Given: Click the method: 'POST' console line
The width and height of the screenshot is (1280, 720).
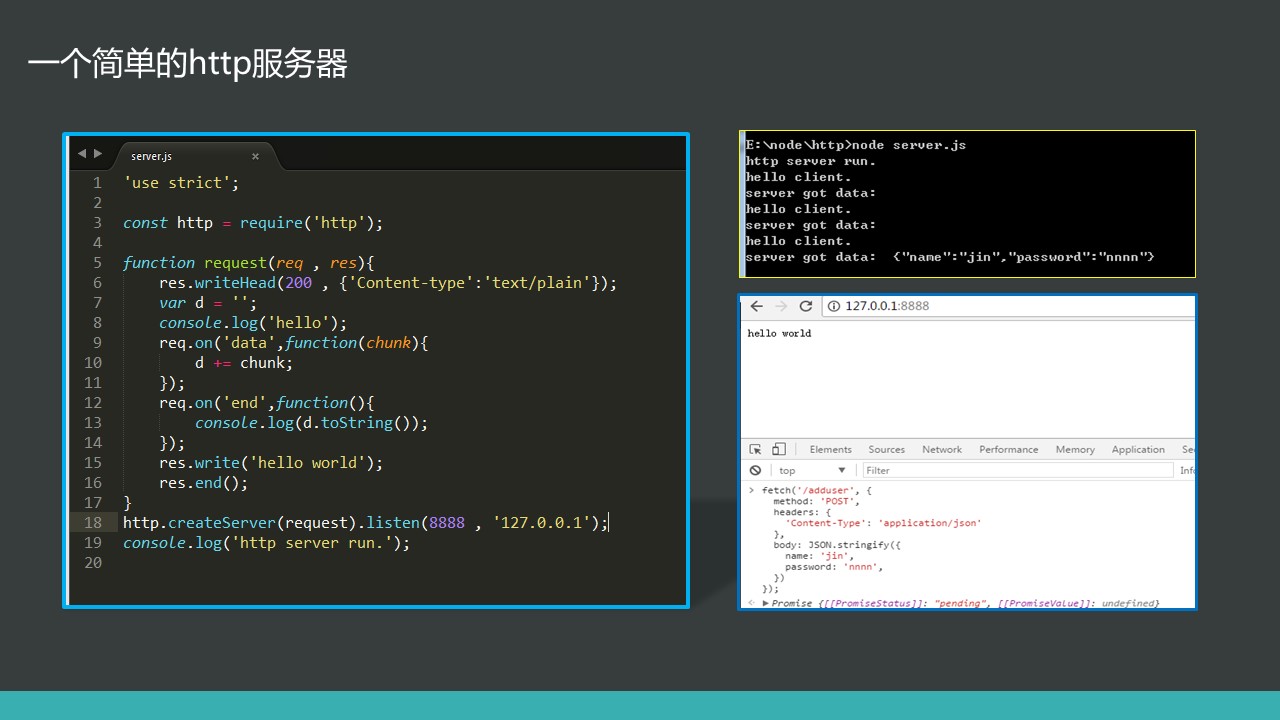Looking at the screenshot, I should coord(816,501).
